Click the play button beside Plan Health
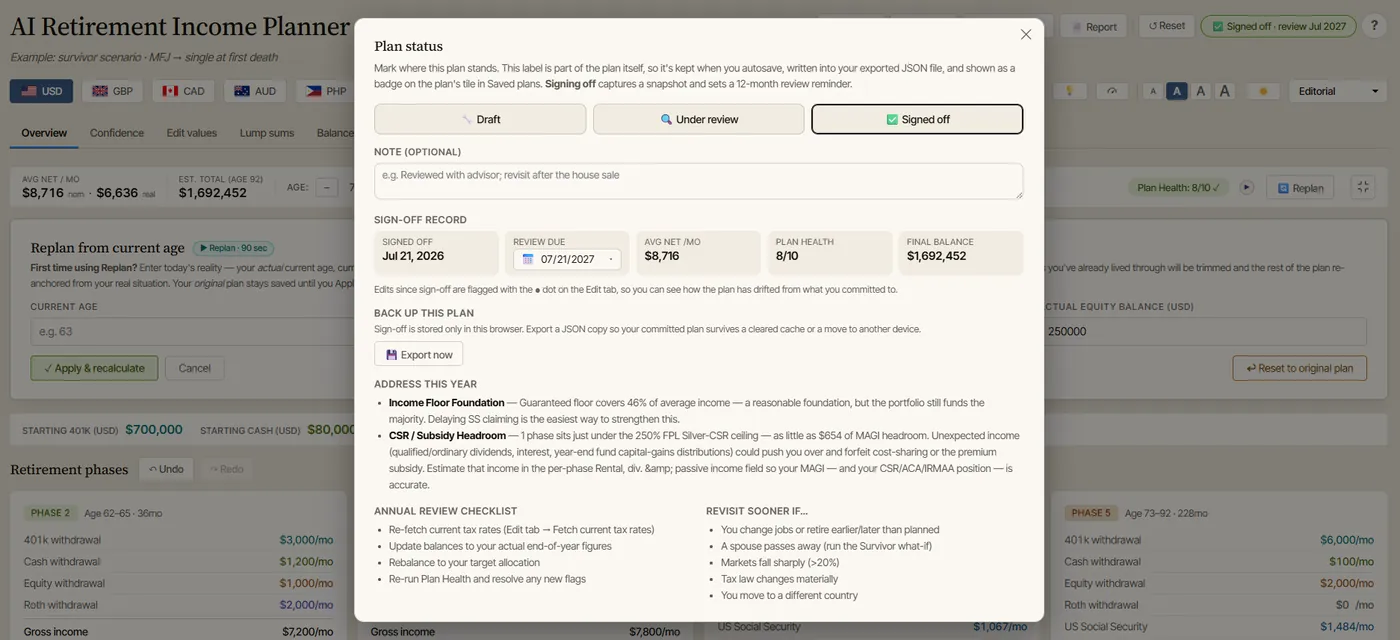The image size is (1400, 640). coord(1246,187)
